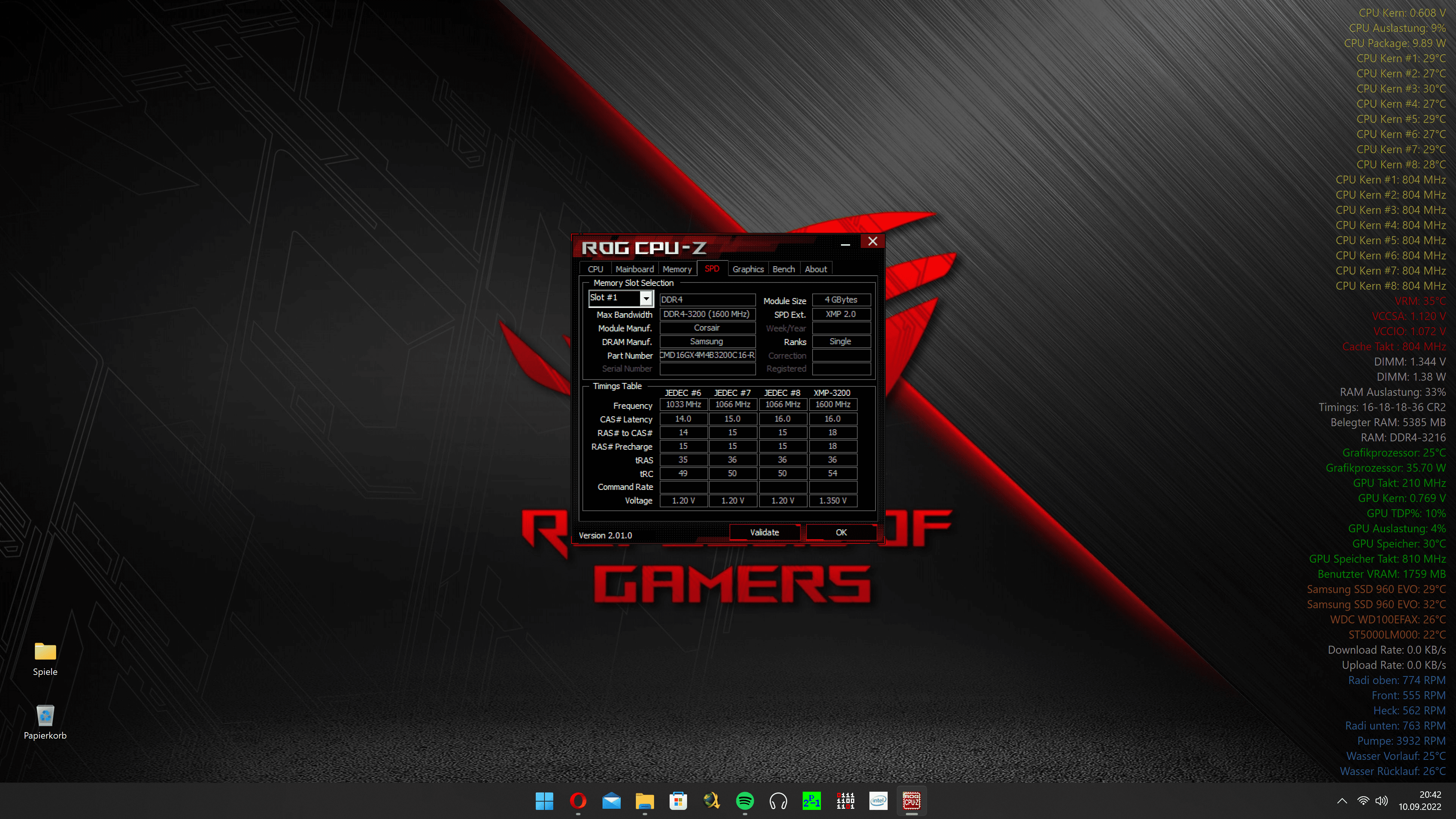Image resolution: width=1456 pixels, height=819 pixels.
Task: Click the WDC WD100EFAX: 26°C overlay reading
Action: [1388, 620]
